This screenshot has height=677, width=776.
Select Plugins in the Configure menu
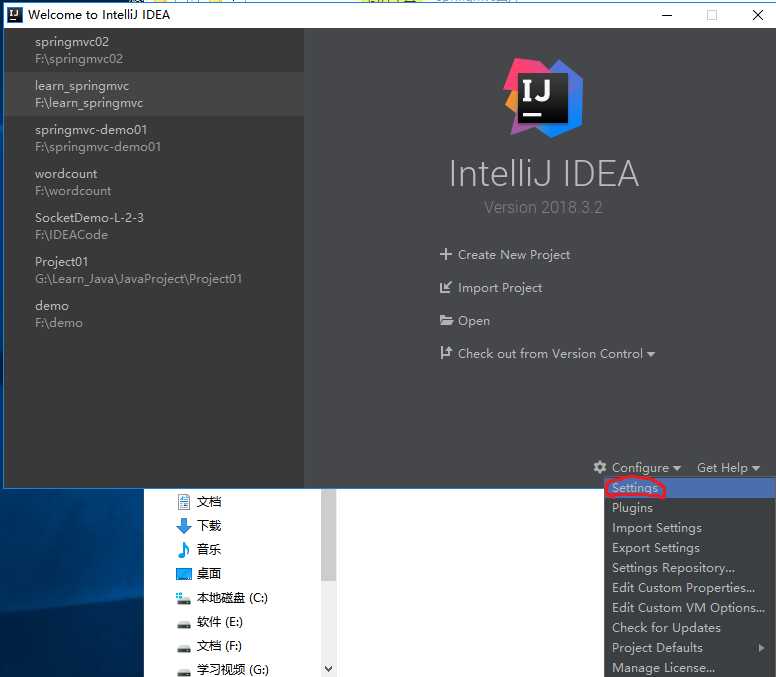tap(690, 507)
